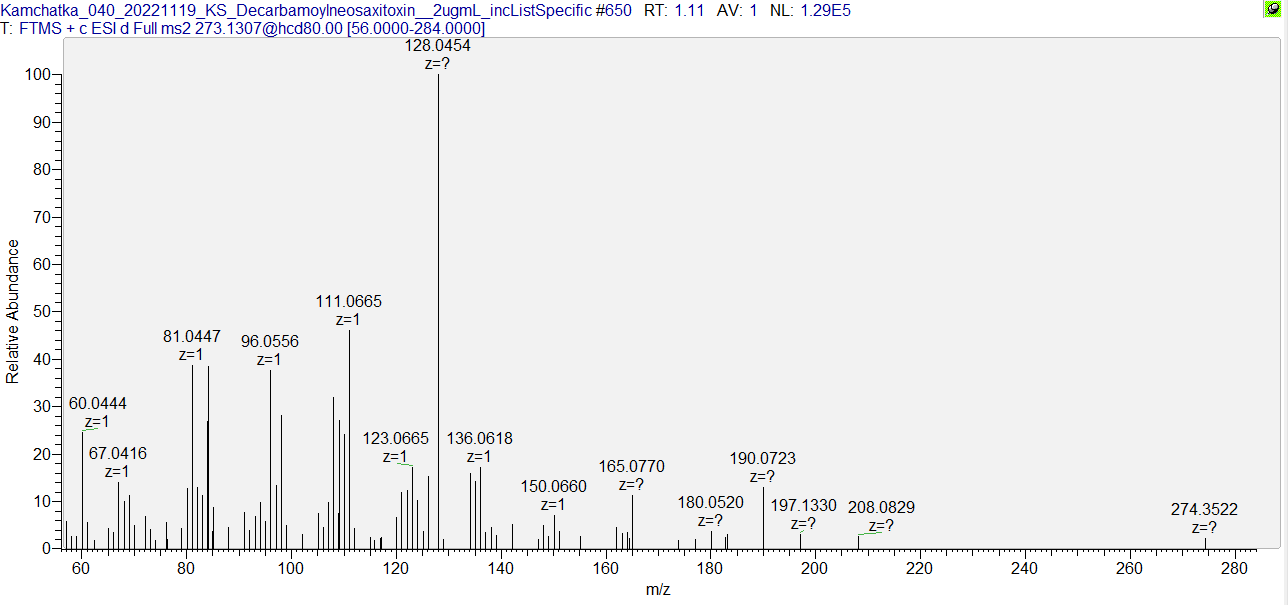Viewport: 1288px width, 605px height.
Task: Click the Relative Abundance axis title
Action: coord(13,311)
